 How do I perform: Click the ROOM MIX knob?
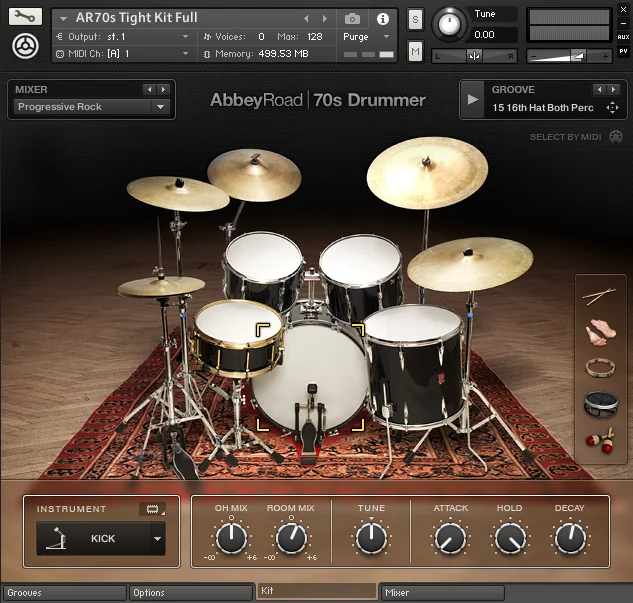pos(291,538)
